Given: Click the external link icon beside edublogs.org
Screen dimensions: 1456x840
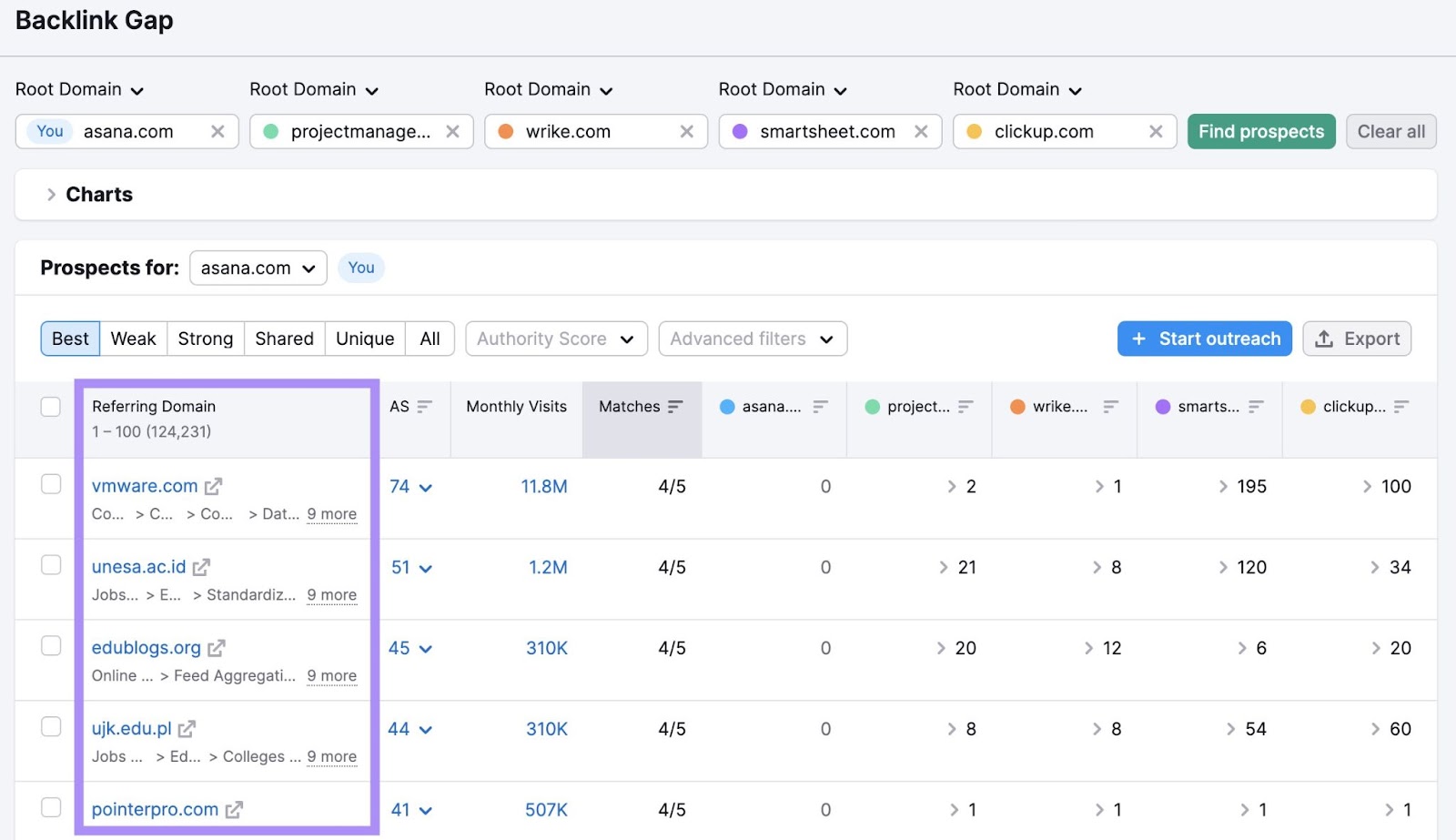Looking at the screenshot, I should pyautogui.click(x=216, y=648).
